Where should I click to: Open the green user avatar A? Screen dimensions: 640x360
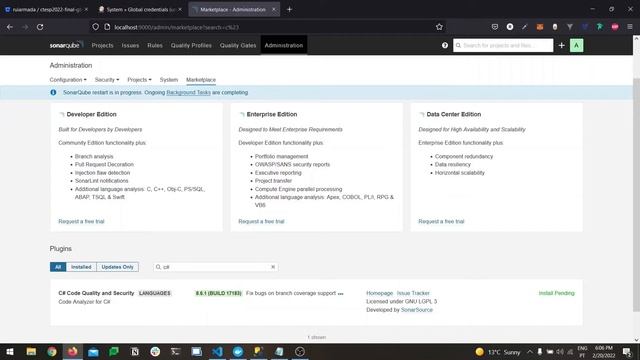point(576,45)
